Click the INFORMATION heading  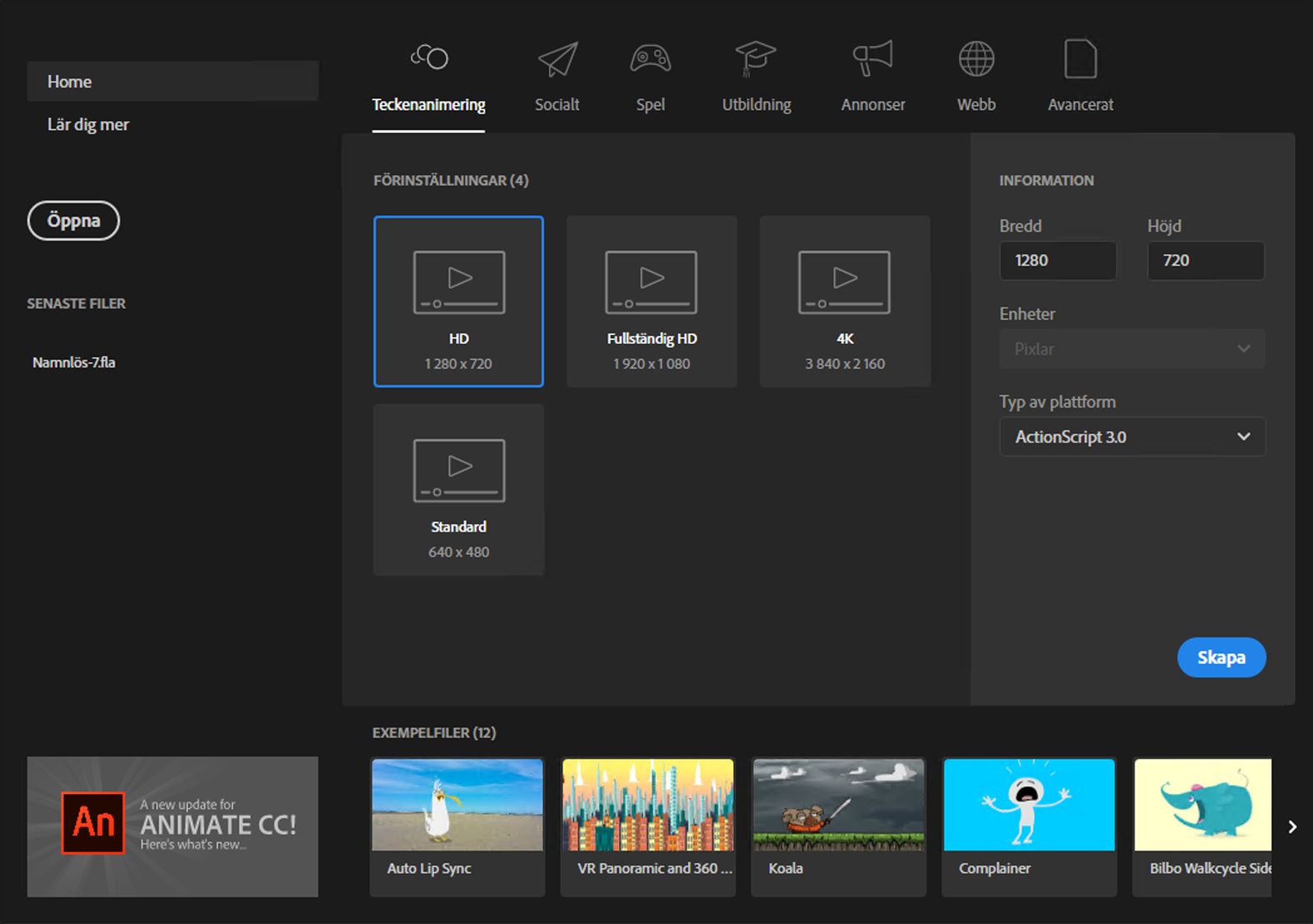click(x=1046, y=181)
